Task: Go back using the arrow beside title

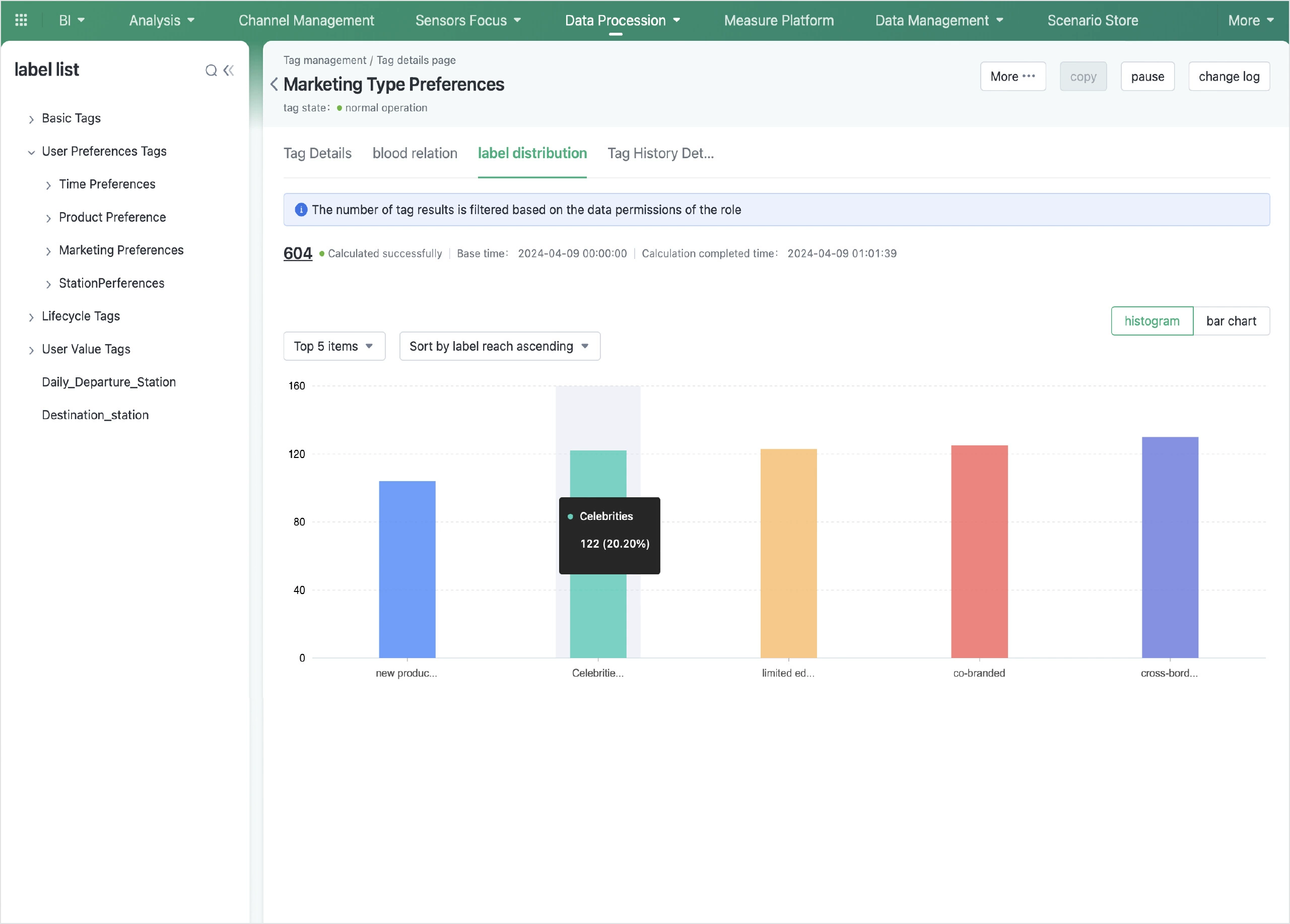Action: (x=274, y=84)
